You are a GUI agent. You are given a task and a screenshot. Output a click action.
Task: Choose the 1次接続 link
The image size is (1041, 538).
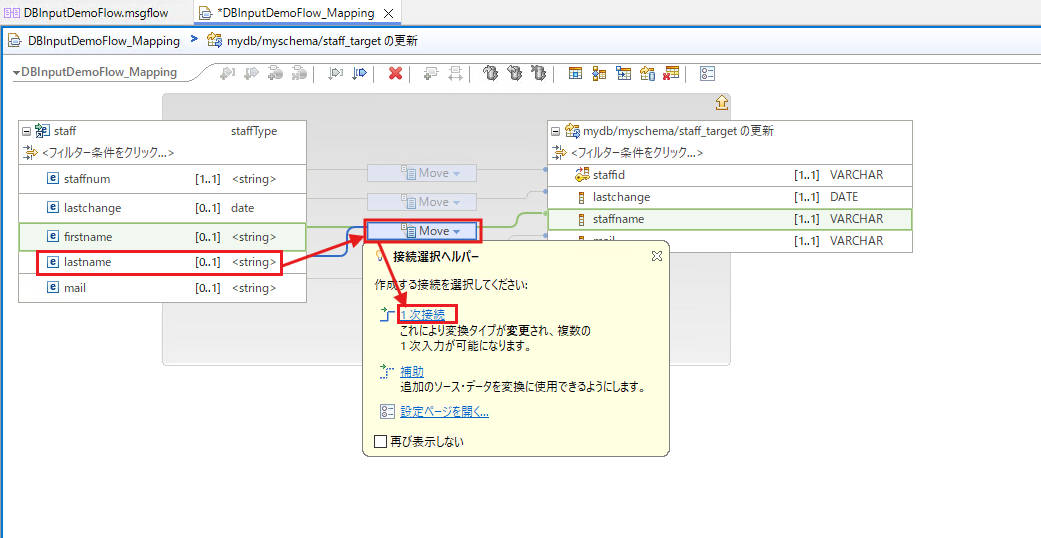423,314
